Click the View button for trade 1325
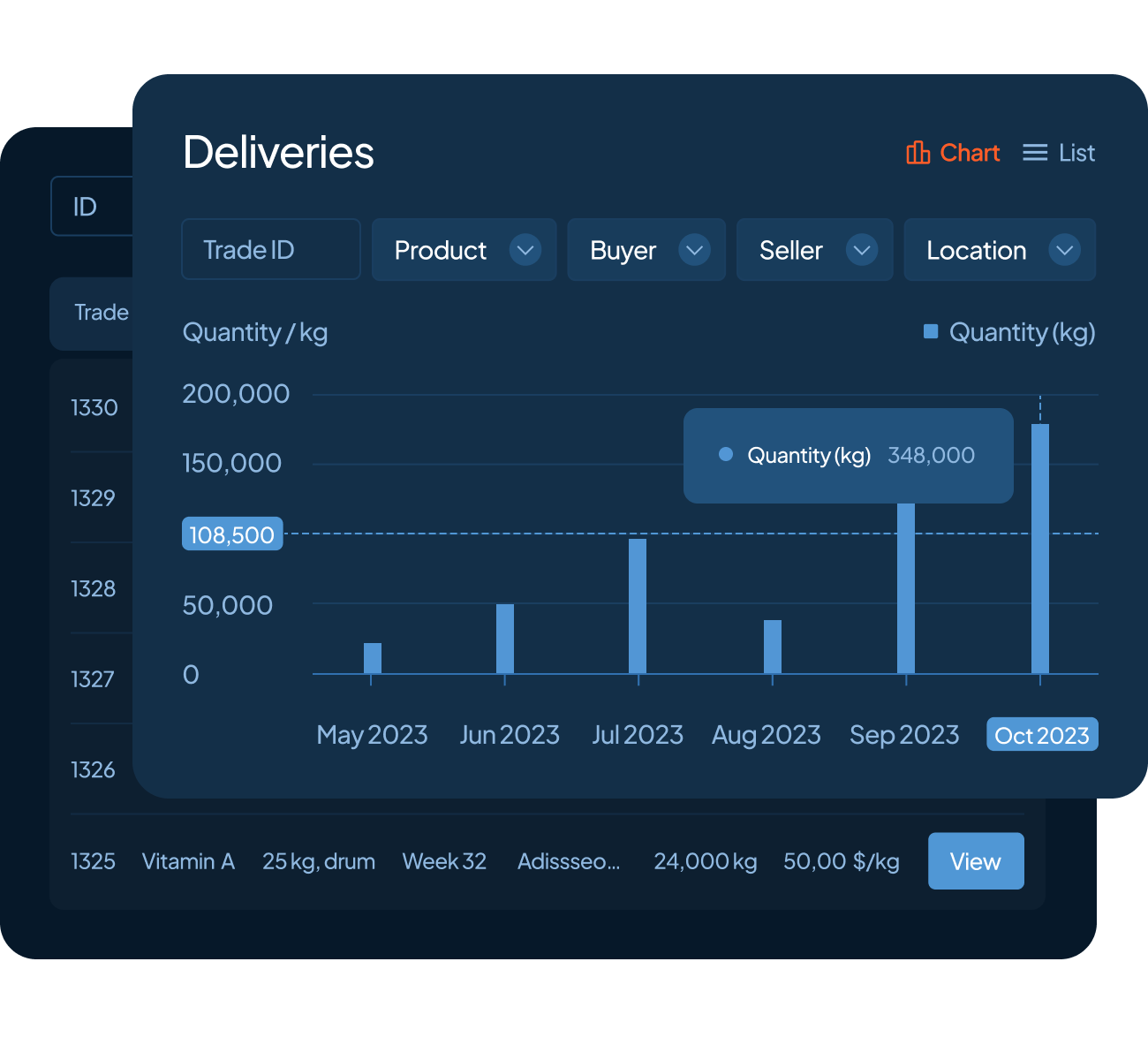The width and height of the screenshot is (1148, 1060). pos(975,861)
